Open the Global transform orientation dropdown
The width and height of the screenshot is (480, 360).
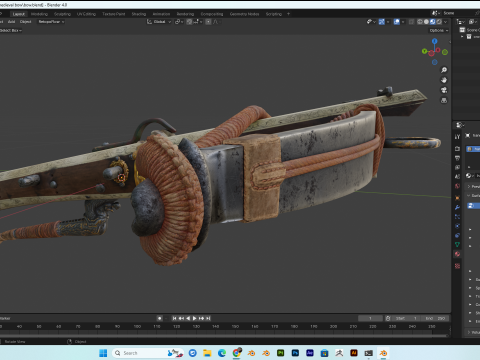[x=159, y=22]
